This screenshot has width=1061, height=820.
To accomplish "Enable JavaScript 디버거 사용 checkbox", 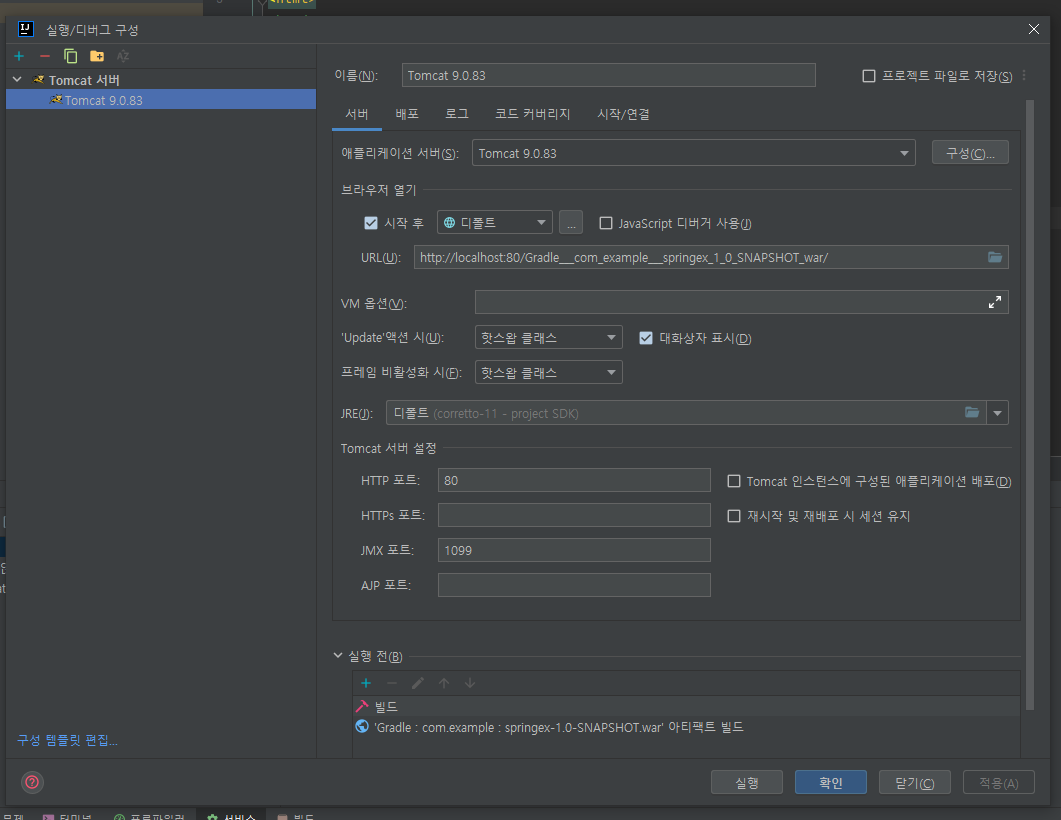I will [x=606, y=223].
